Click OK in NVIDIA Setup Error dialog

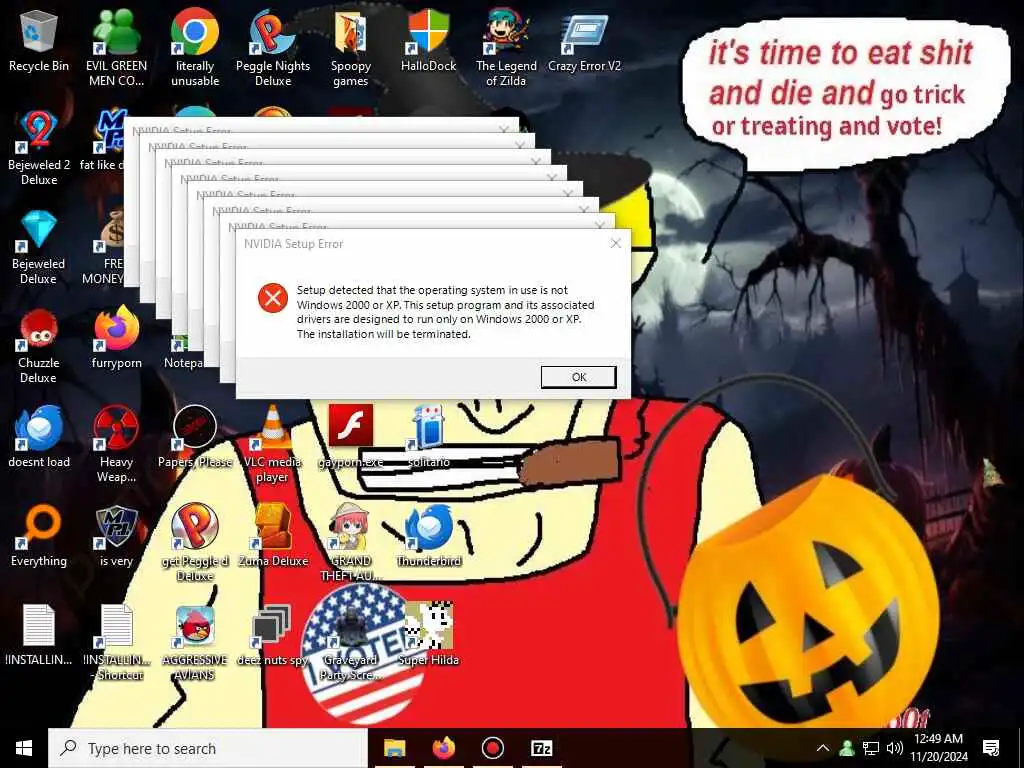click(x=579, y=377)
